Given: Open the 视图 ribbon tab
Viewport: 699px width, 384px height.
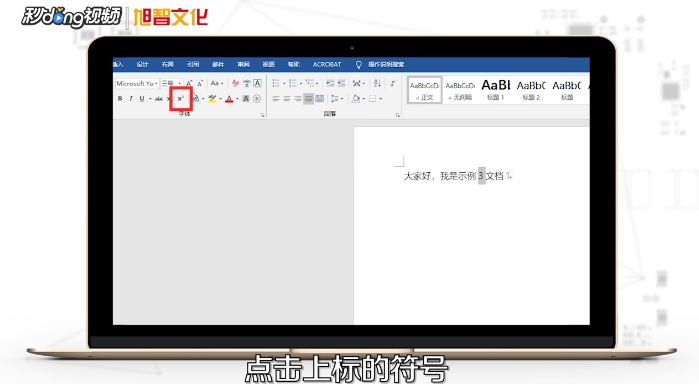Looking at the screenshot, I should point(268,65).
